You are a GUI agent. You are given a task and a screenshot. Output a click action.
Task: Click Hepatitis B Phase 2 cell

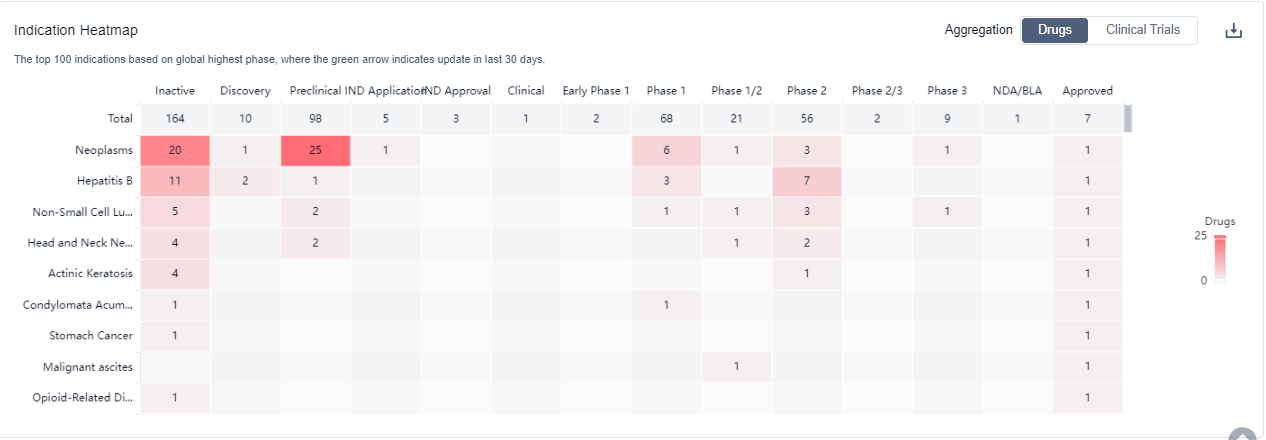tap(806, 181)
